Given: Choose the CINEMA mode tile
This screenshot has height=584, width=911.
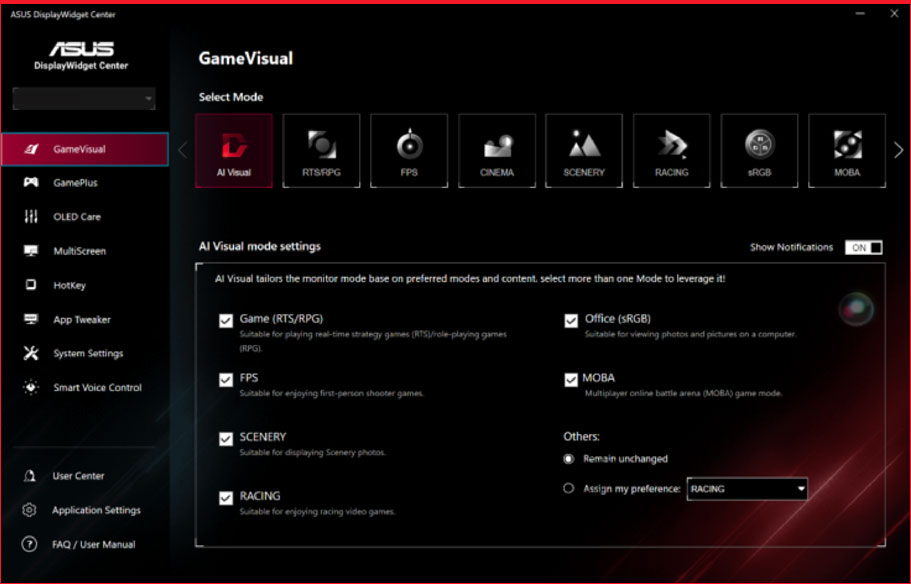Looking at the screenshot, I should coord(496,150).
